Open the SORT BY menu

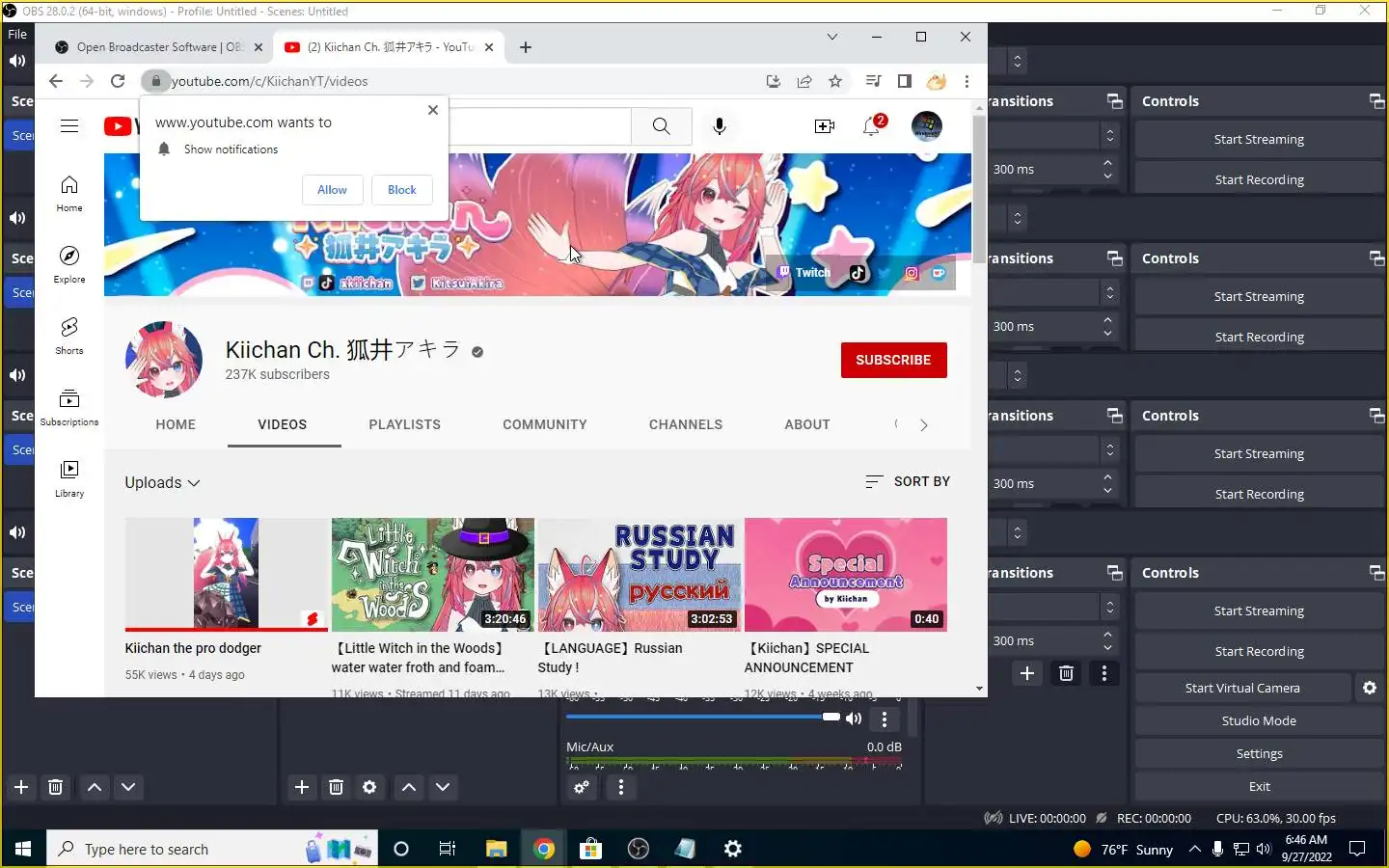click(x=908, y=481)
